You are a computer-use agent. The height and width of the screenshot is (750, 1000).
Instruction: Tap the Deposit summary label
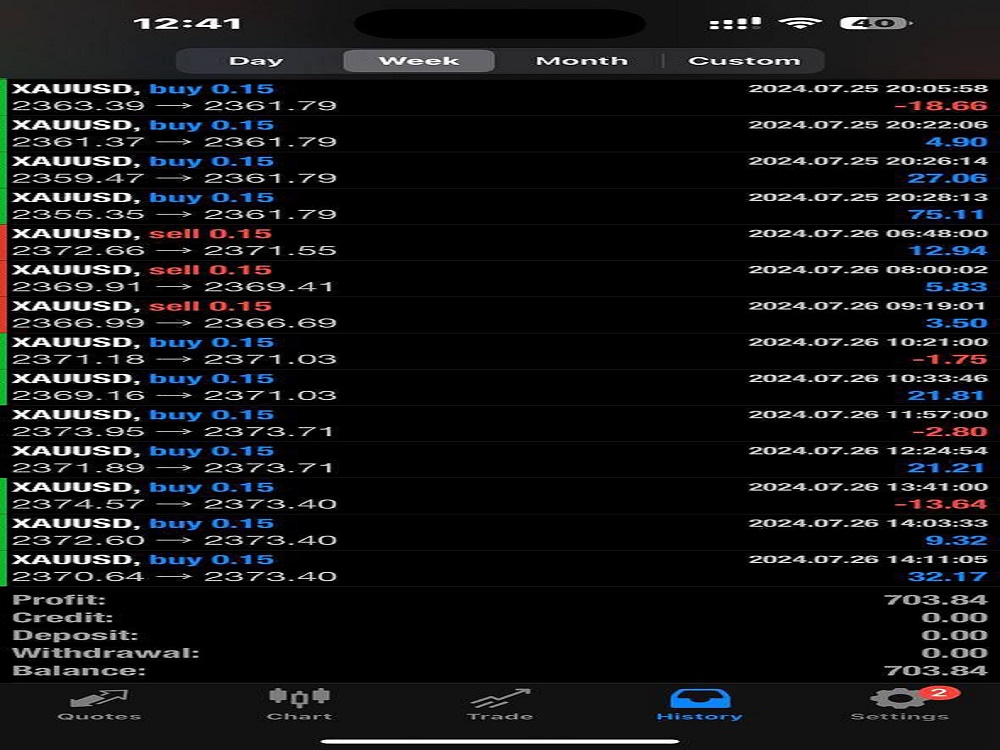pyautogui.click(x=75, y=636)
